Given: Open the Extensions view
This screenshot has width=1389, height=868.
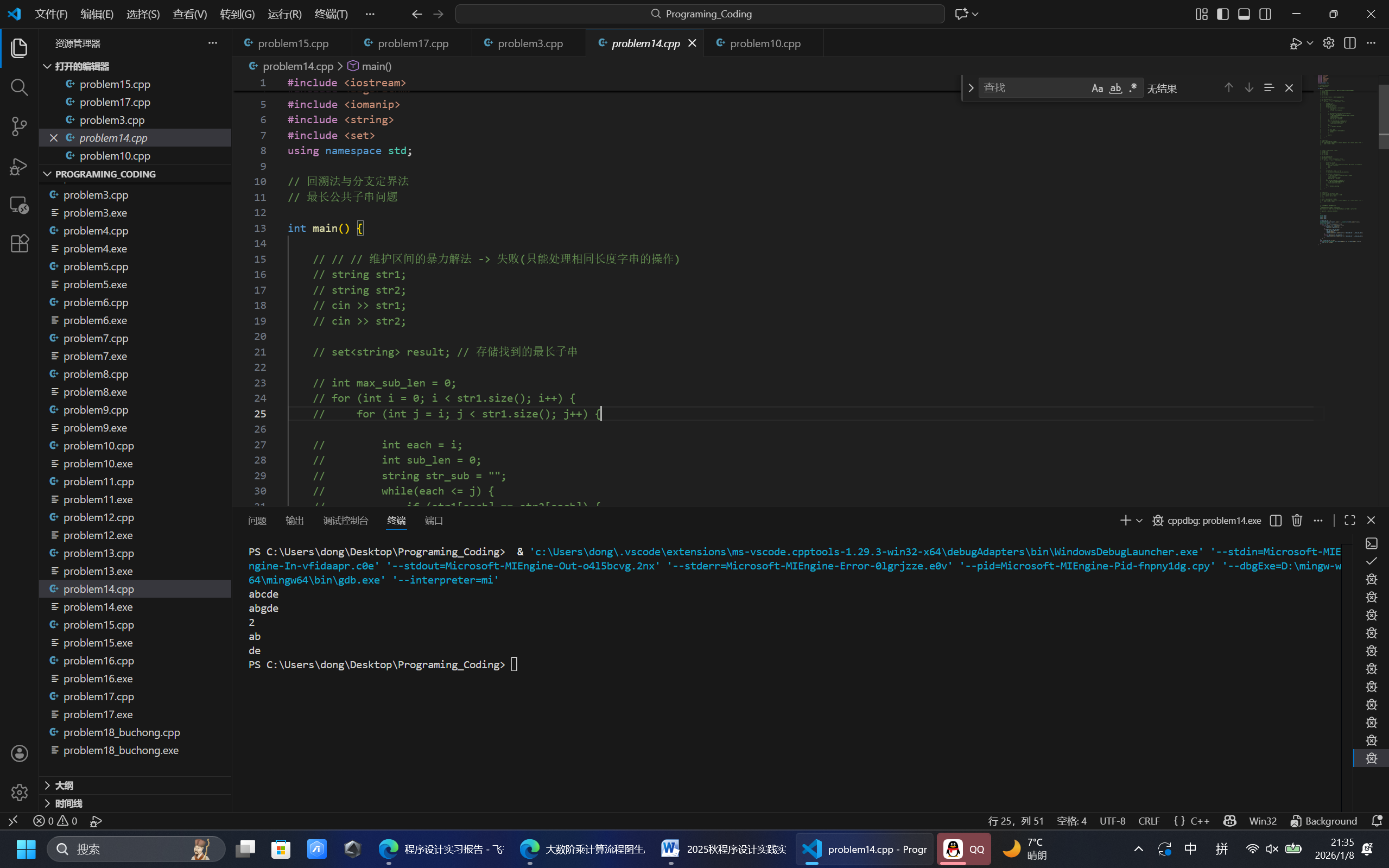Looking at the screenshot, I should click(19, 244).
